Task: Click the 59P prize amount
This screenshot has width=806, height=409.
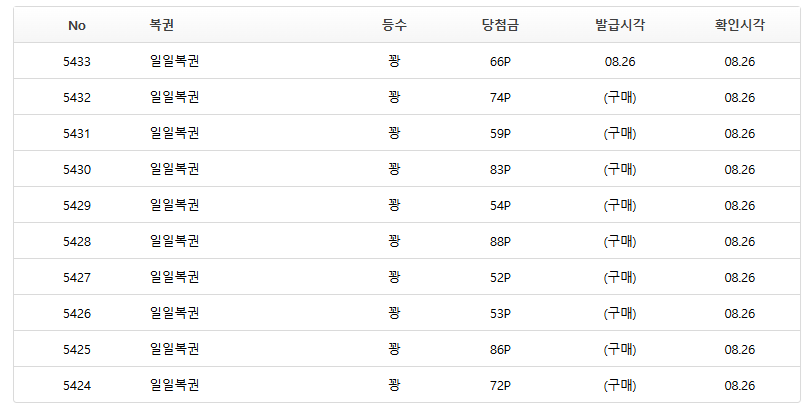Action: click(500, 134)
